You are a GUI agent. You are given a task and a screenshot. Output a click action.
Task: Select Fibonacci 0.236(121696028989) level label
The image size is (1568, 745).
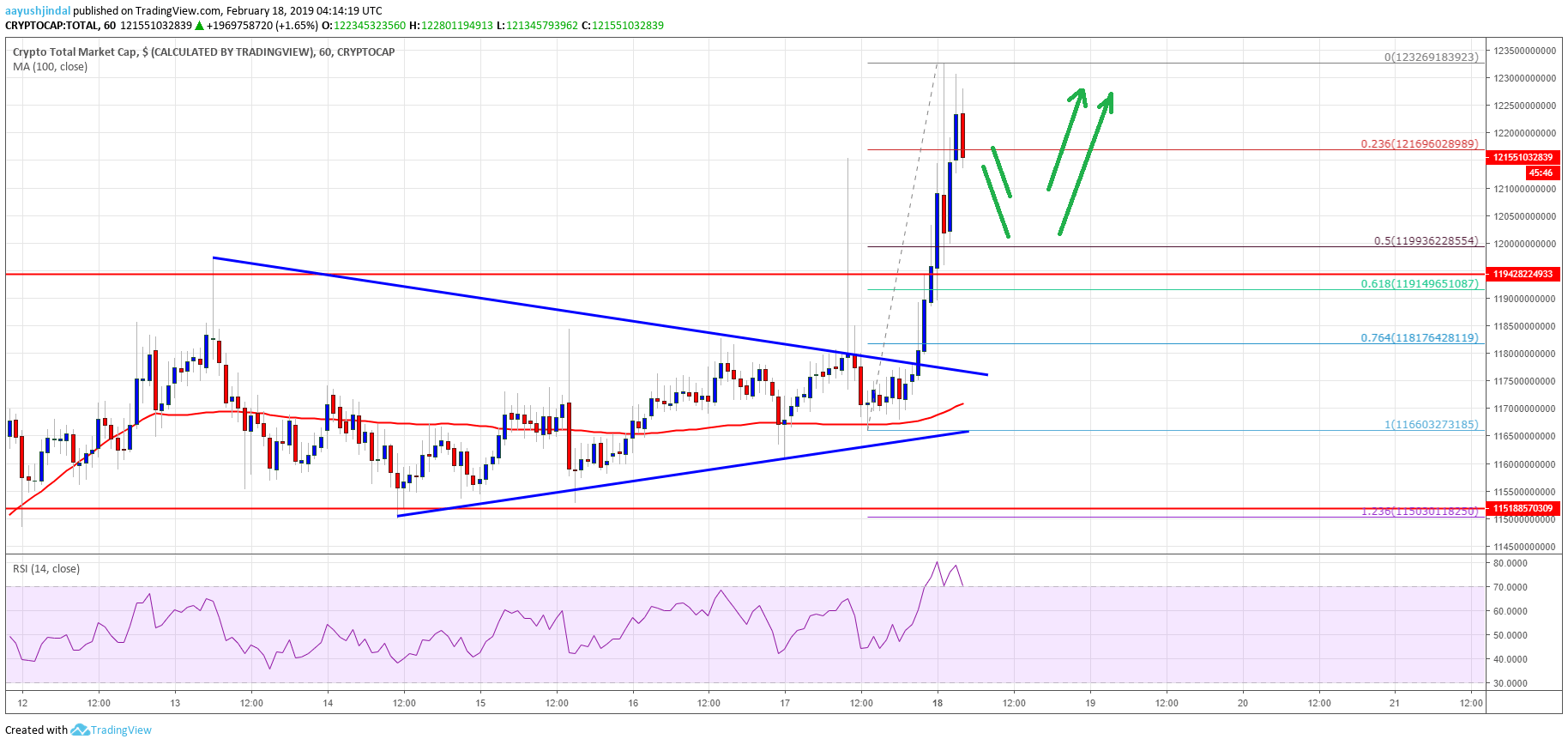(1420, 143)
